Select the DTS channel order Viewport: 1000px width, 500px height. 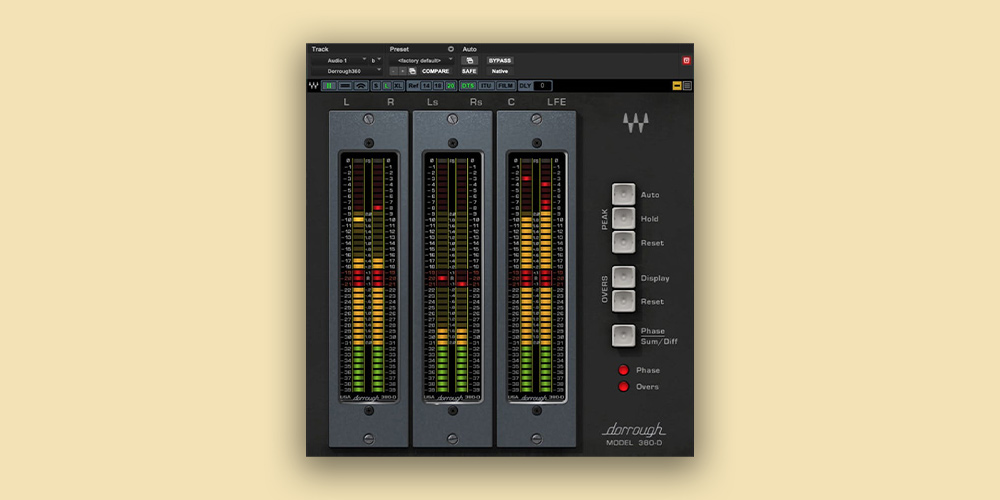(468, 85)
